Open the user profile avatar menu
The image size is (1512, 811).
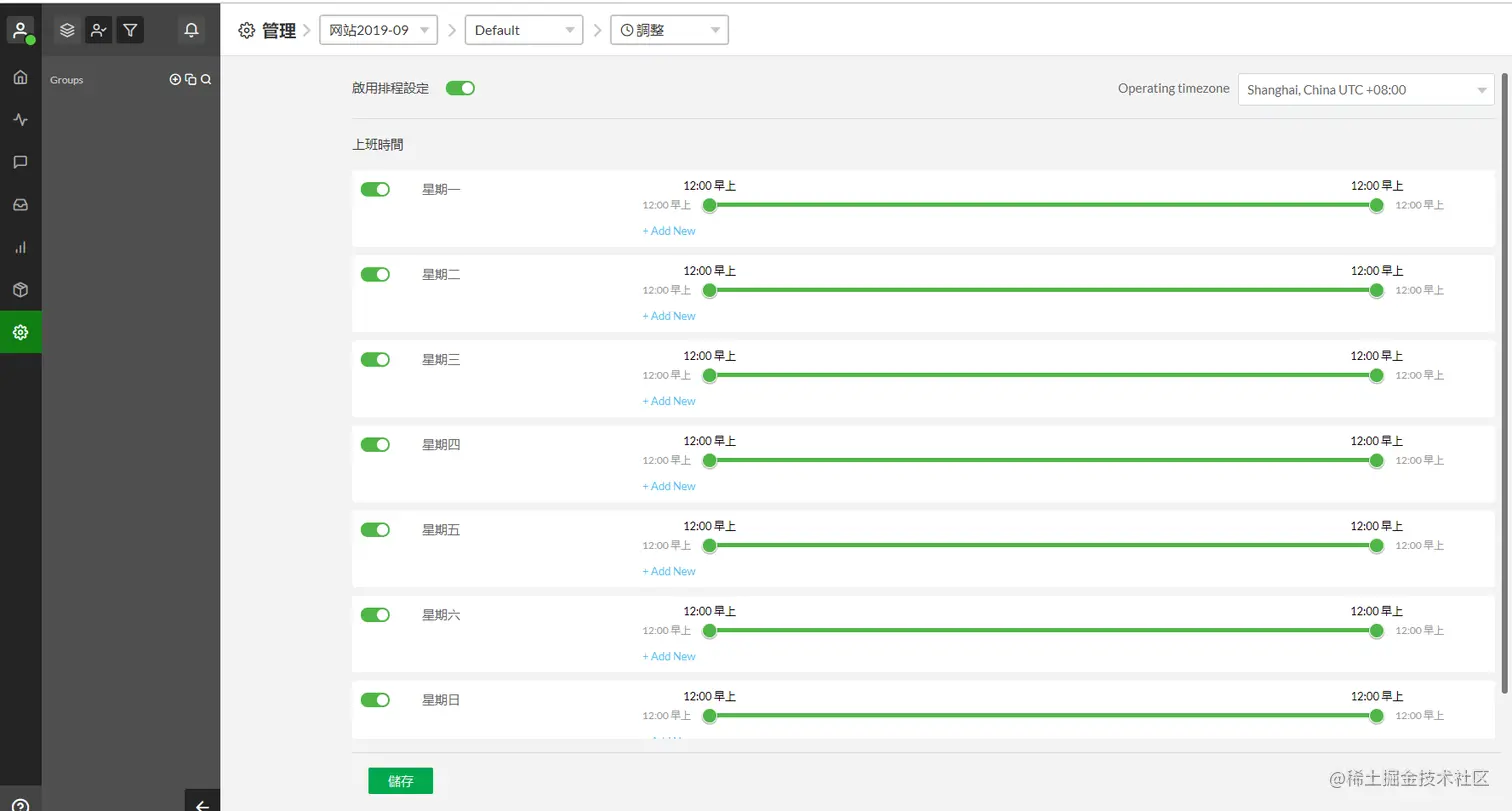20,30
